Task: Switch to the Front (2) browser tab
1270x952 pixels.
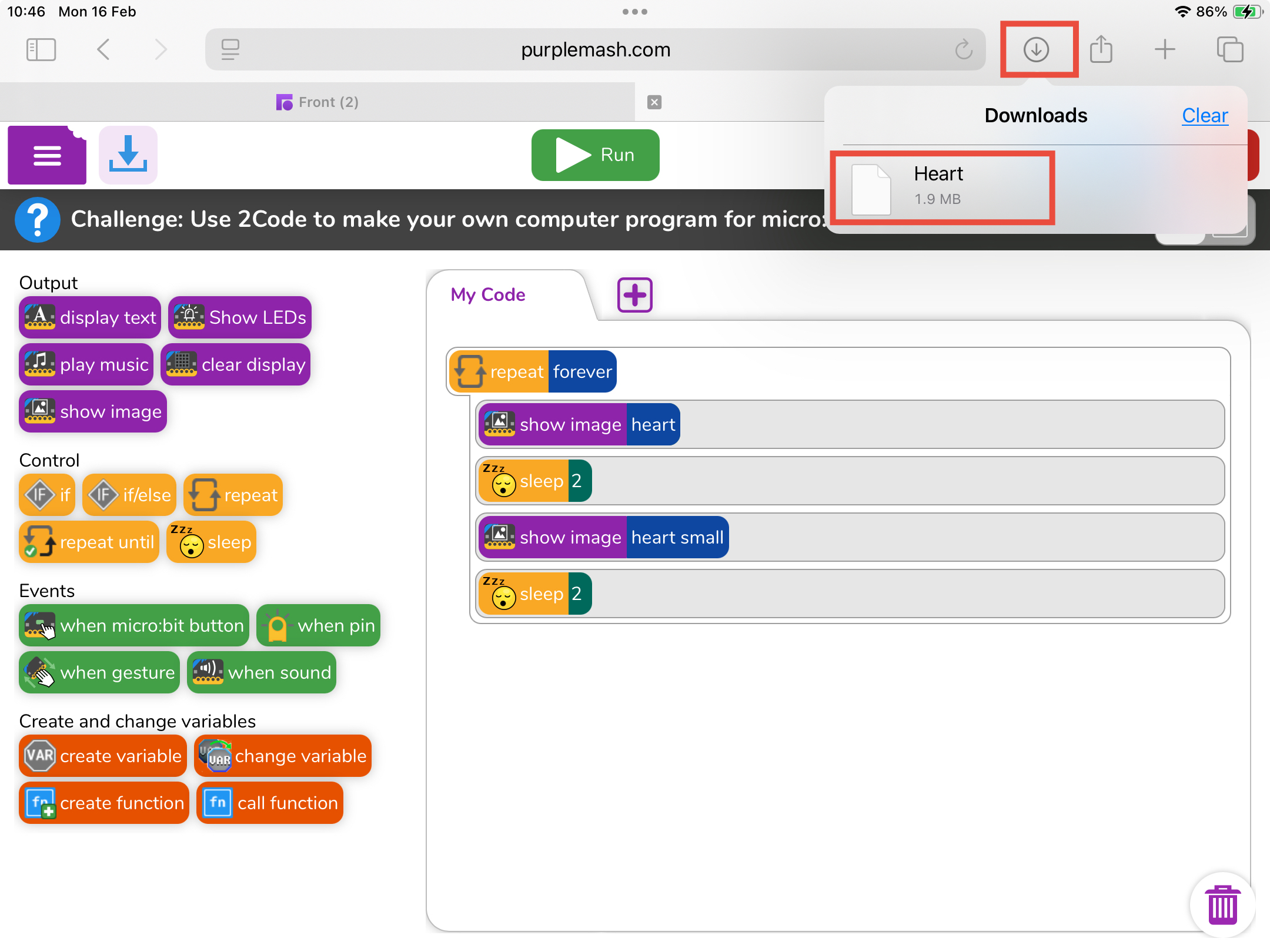Action: tap(317, 102)
